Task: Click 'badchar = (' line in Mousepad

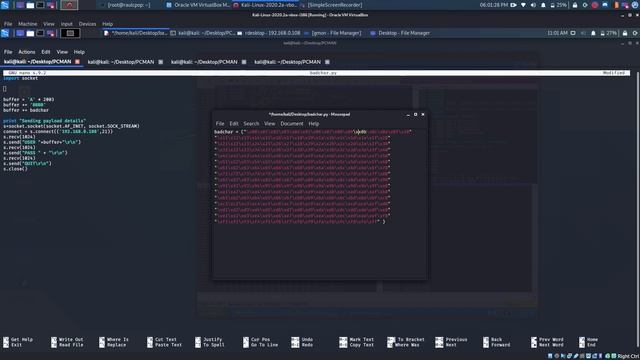Action: (x=313, y=132)
